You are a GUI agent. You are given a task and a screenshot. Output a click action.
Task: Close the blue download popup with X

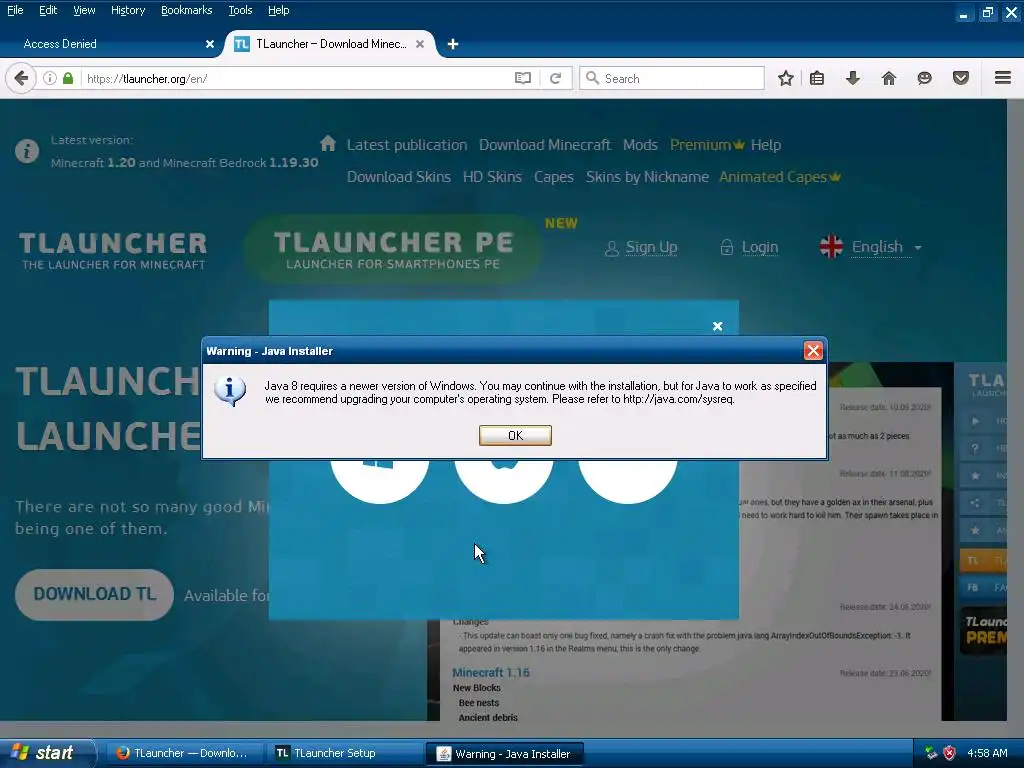[x=717, y=326]
